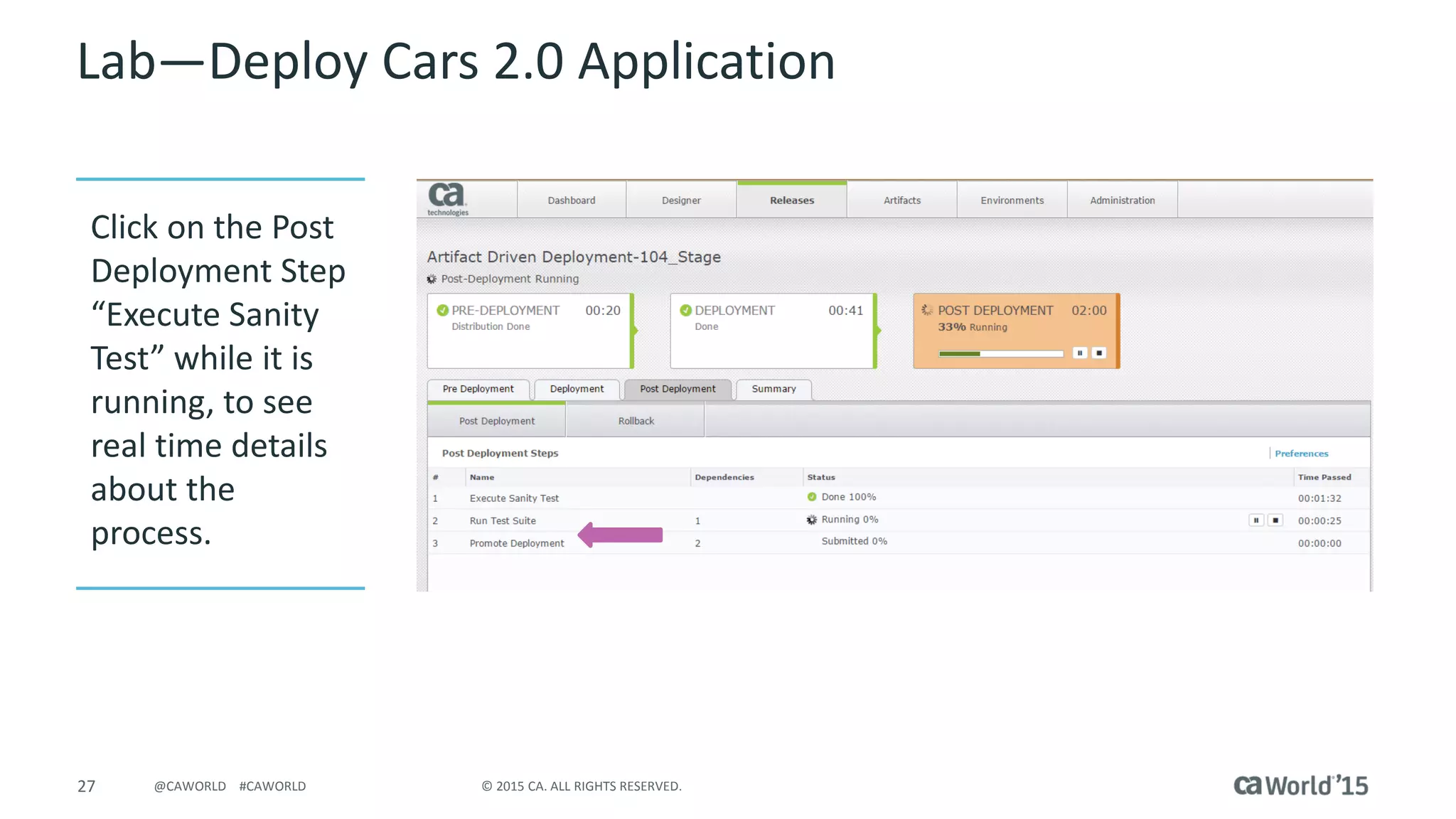Click the Status column header
The image size is (1456, 819).
click(821, 477)
